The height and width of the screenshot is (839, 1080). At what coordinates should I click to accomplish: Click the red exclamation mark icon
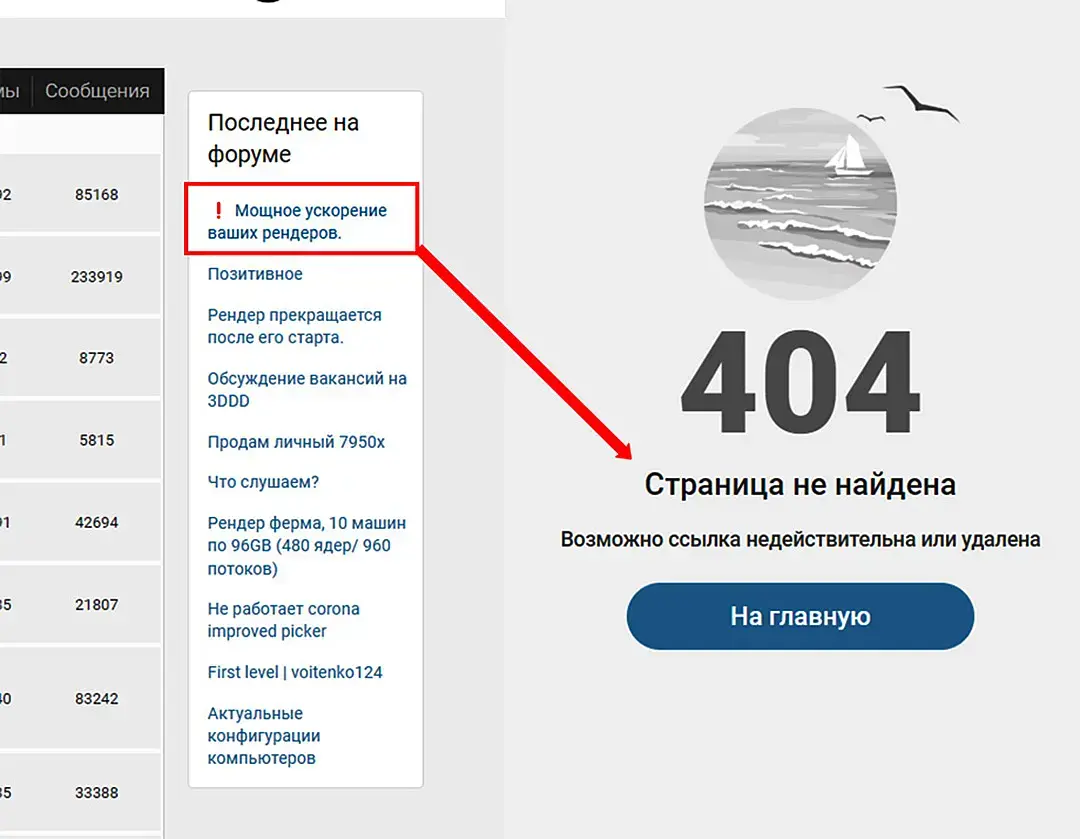pyautogui.click(x=218, y=210)
